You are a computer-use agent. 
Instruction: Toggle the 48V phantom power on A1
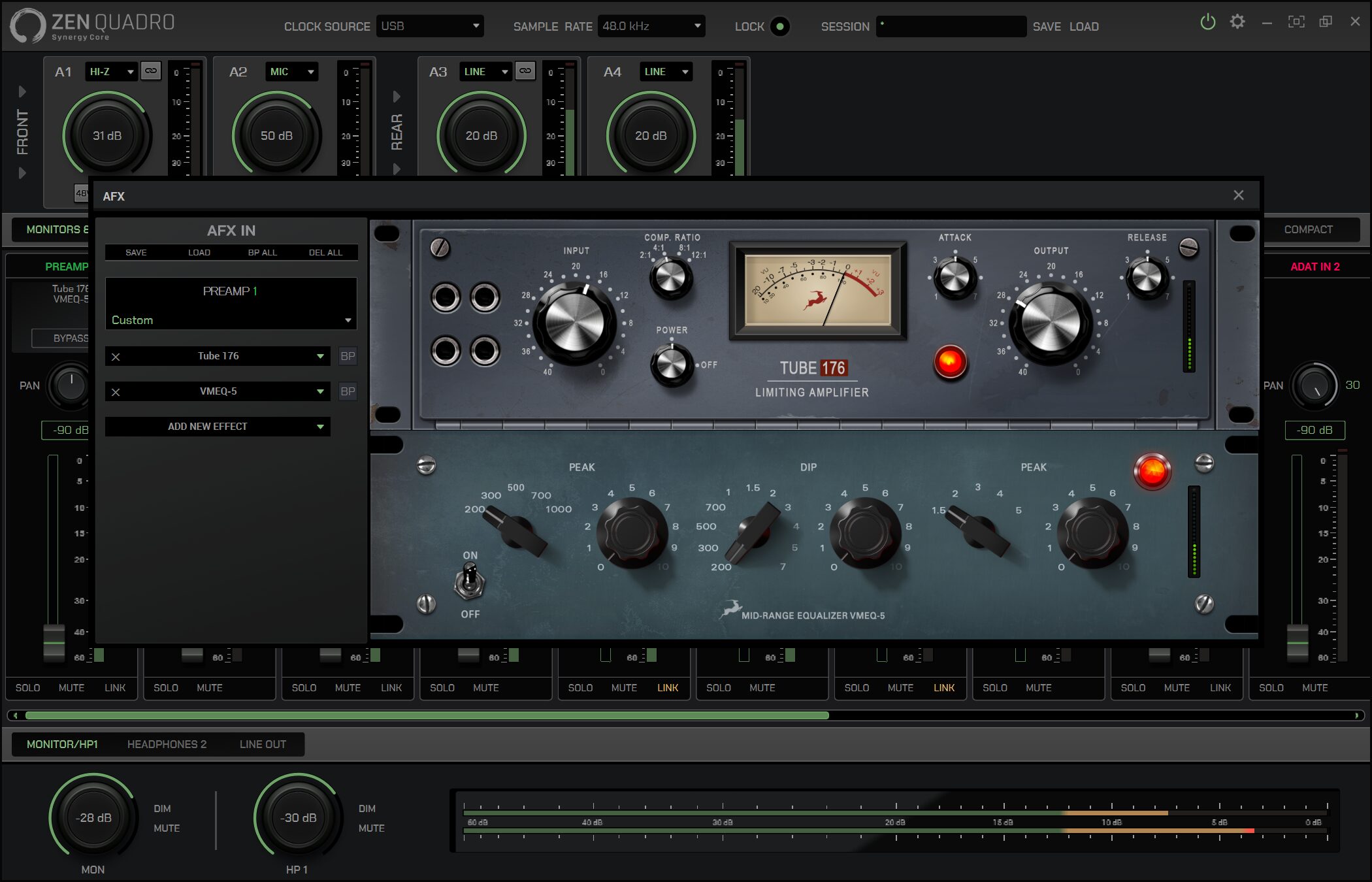(x=82, y=193)
